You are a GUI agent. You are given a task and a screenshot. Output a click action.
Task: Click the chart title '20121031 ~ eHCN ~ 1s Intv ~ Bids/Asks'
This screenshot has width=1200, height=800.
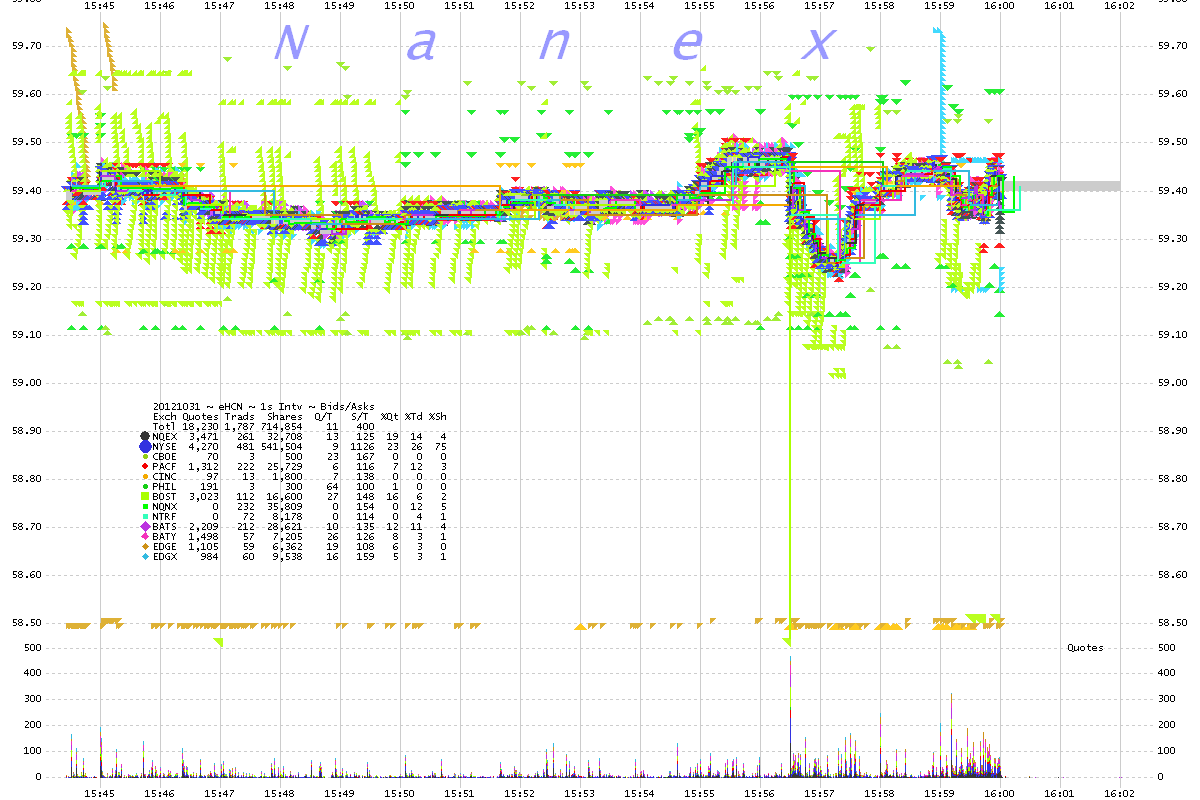[x=264, y=406]
